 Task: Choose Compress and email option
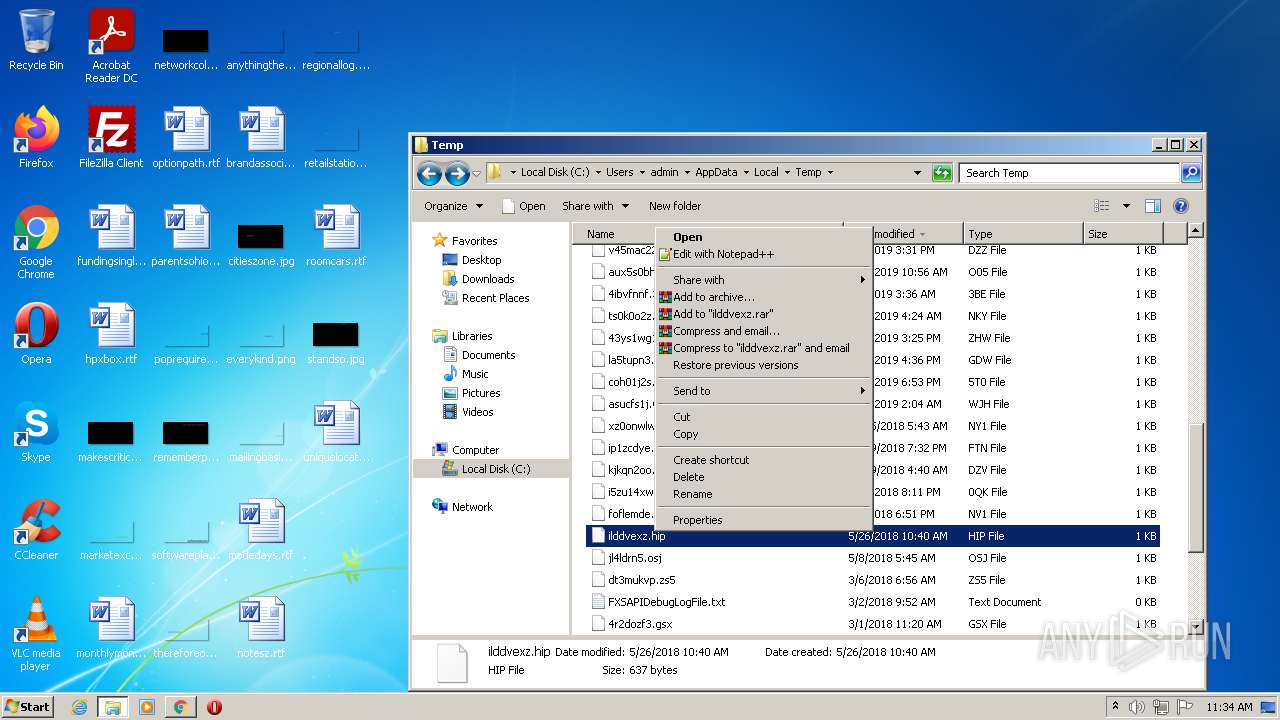(x=763, y=331)
